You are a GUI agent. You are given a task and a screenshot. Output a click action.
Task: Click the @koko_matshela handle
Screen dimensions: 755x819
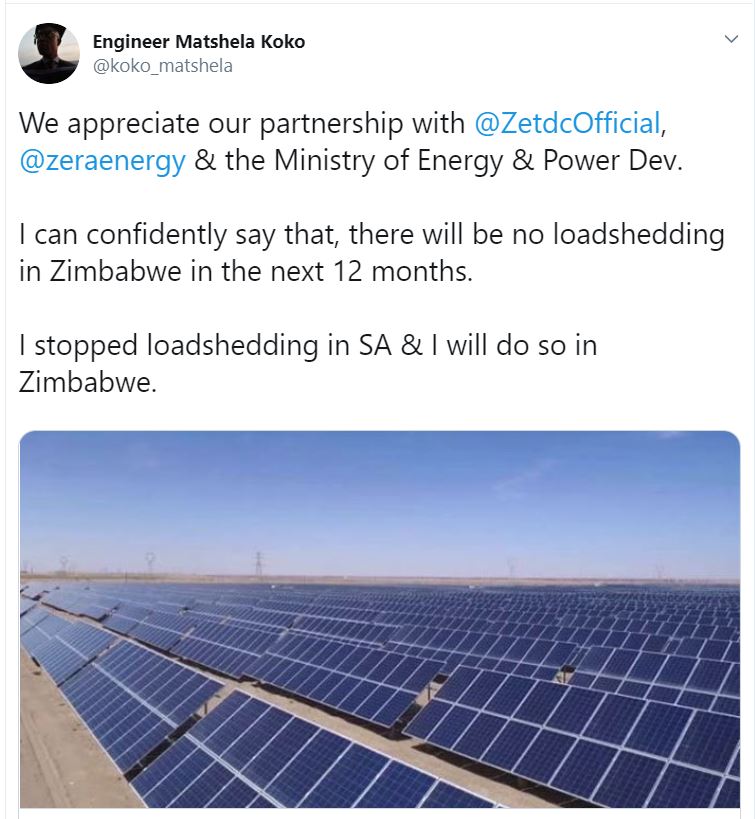(162, 66)
